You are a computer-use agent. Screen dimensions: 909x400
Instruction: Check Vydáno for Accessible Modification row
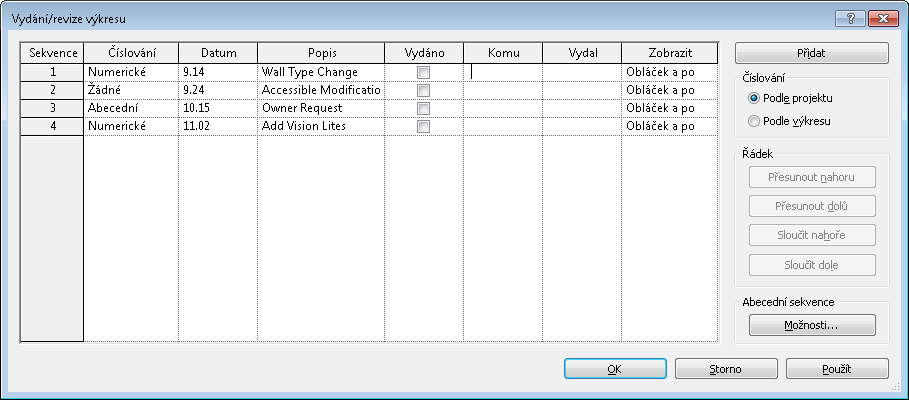tap(424, 90)
